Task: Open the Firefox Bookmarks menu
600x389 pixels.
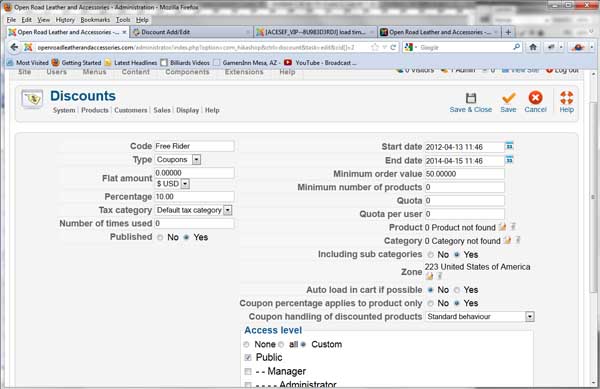Action: click(95, 20)
